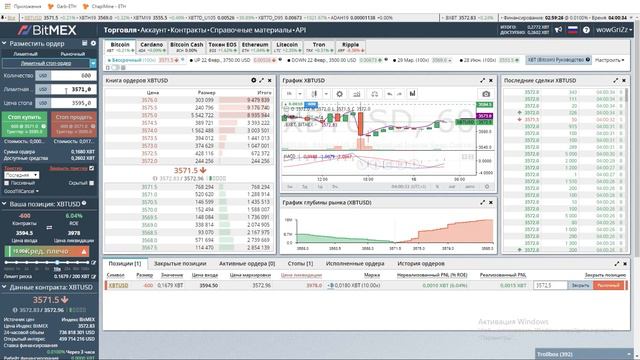The image size is (640, 360).
Task: Expand the Последние сделки XBTUSD panel
Action: (616, 80)
